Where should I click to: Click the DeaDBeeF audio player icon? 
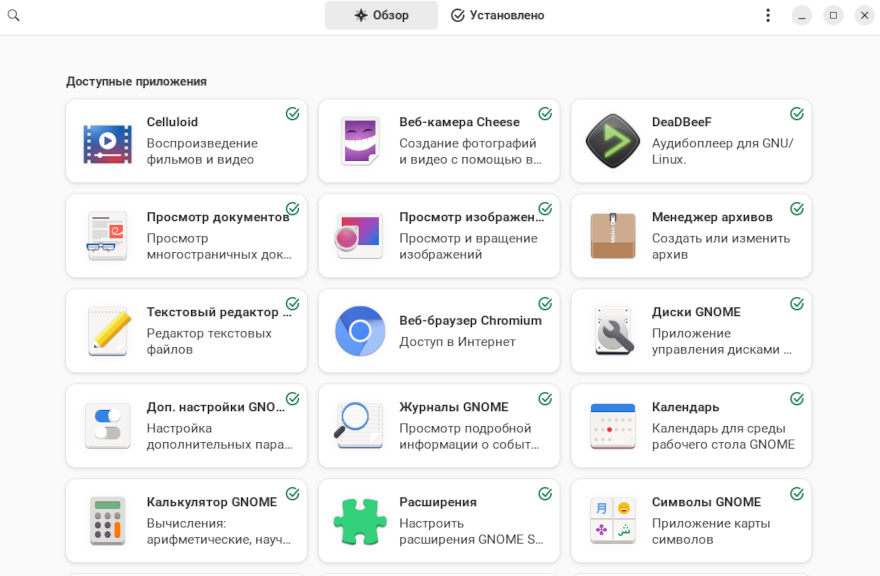(612, 142)
